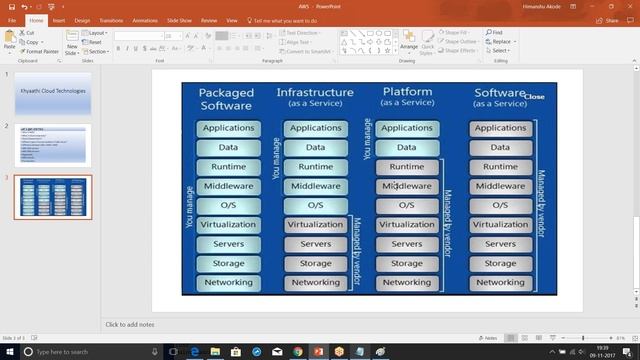Select the text box shape in gallery
Image resolution: width=640 pixels, height=360 pixels.
[344, 33]
